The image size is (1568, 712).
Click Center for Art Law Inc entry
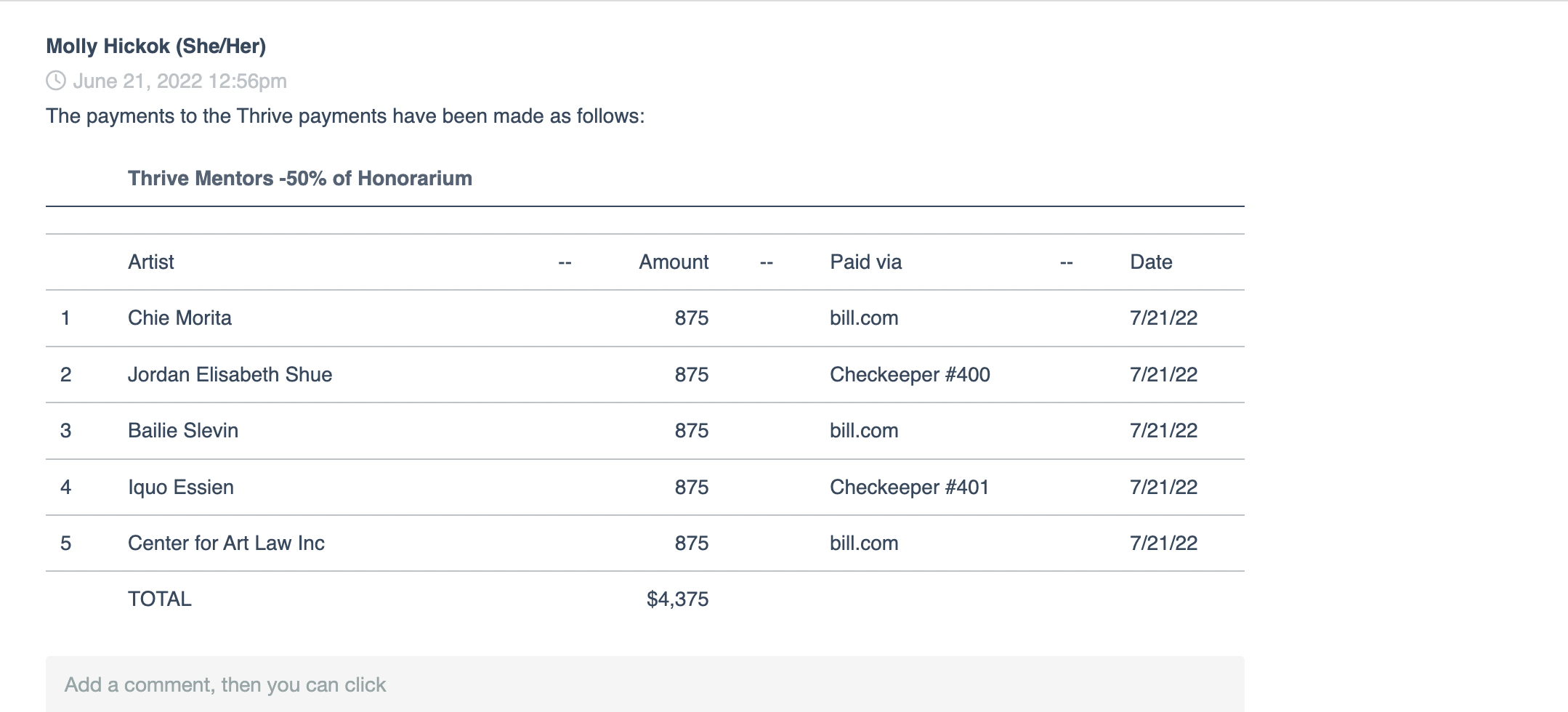(x=226, y=543)
